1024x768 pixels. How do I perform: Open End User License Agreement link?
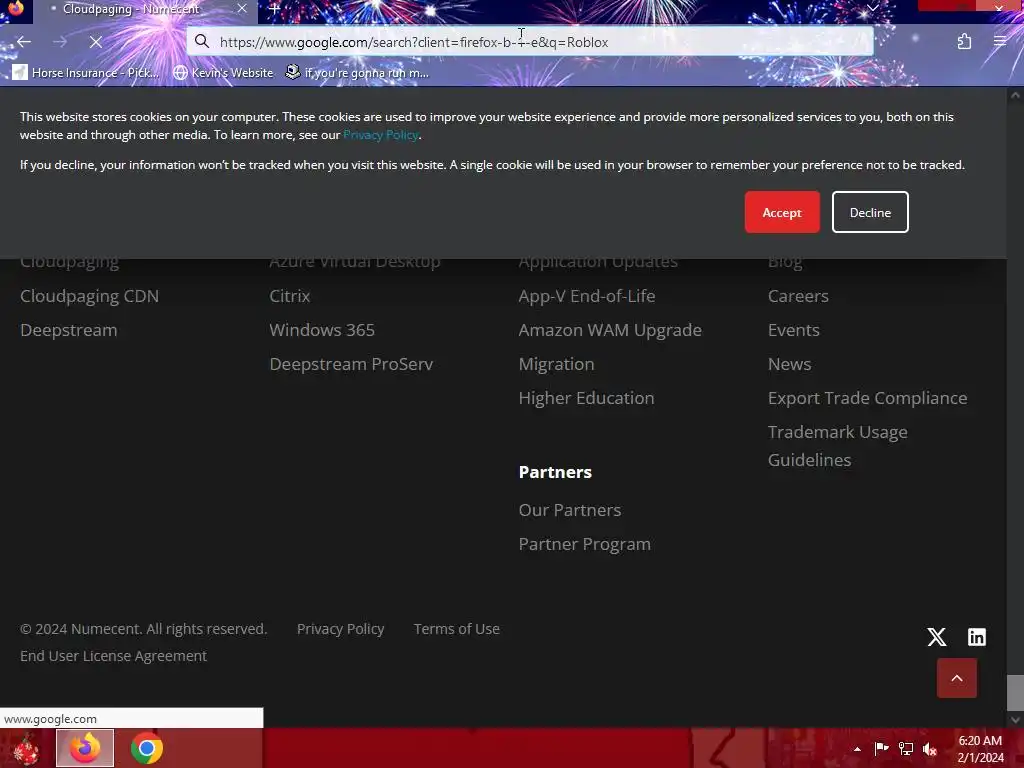(x=113, y=656)
